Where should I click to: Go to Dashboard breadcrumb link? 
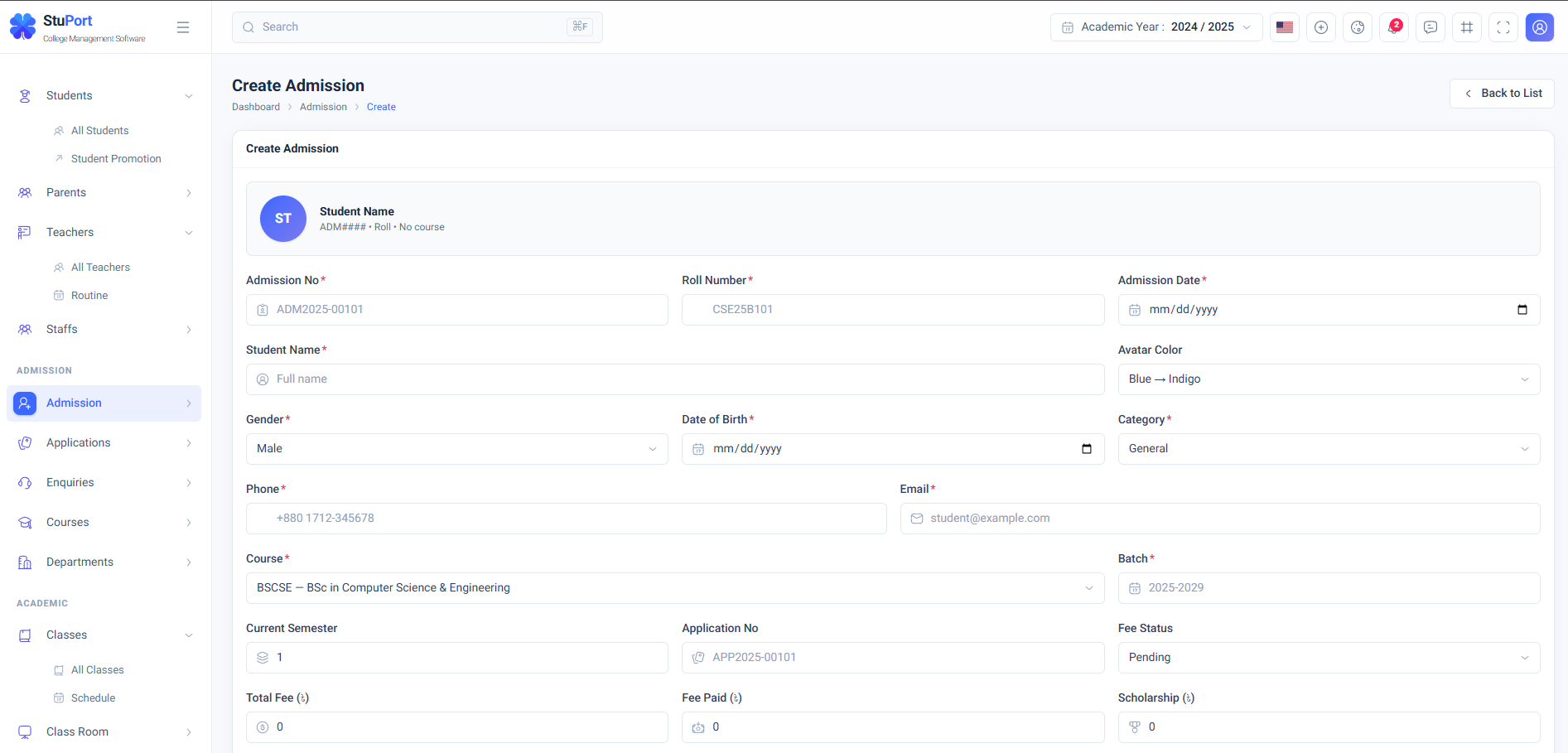pos(256,107)
